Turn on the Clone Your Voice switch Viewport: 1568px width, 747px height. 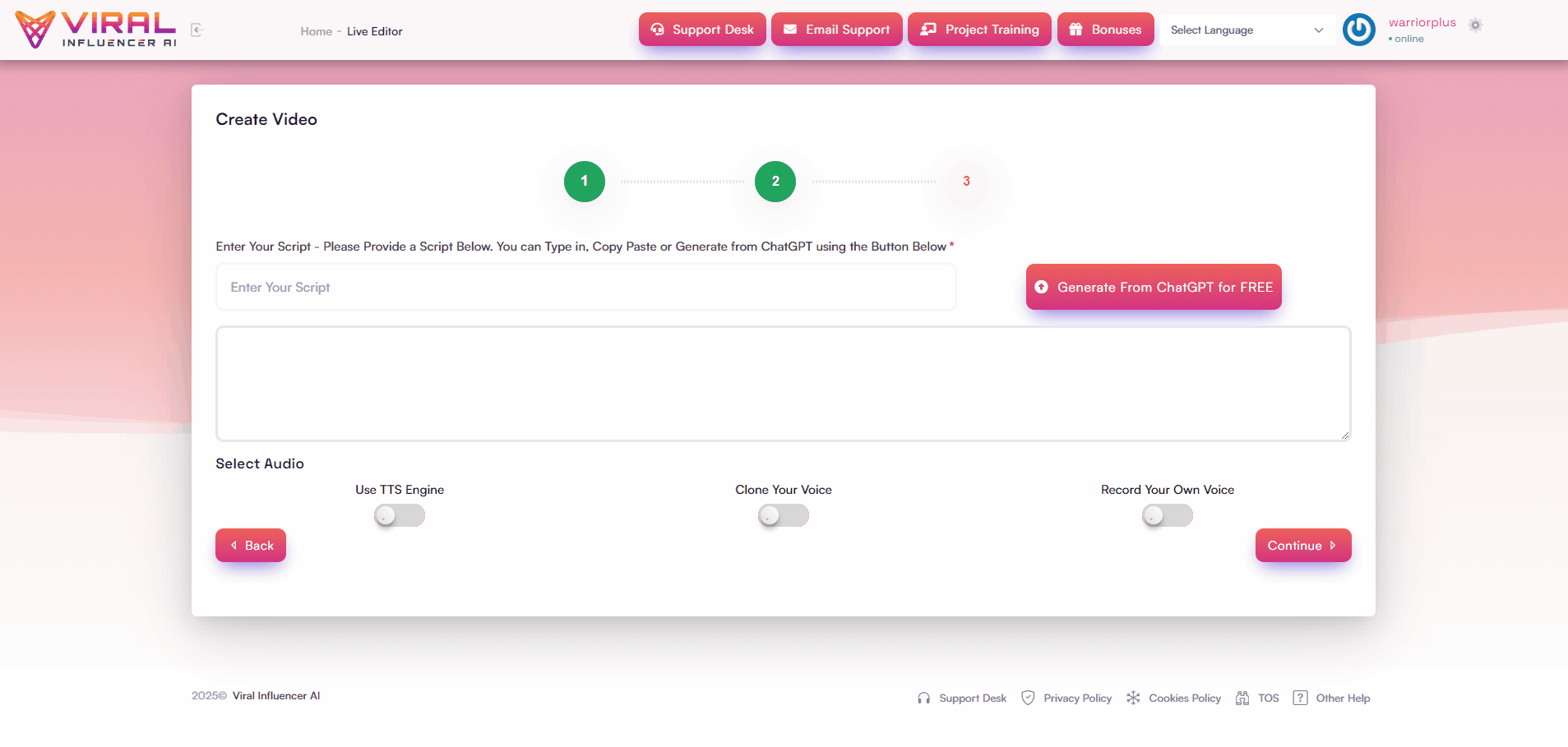784,515
